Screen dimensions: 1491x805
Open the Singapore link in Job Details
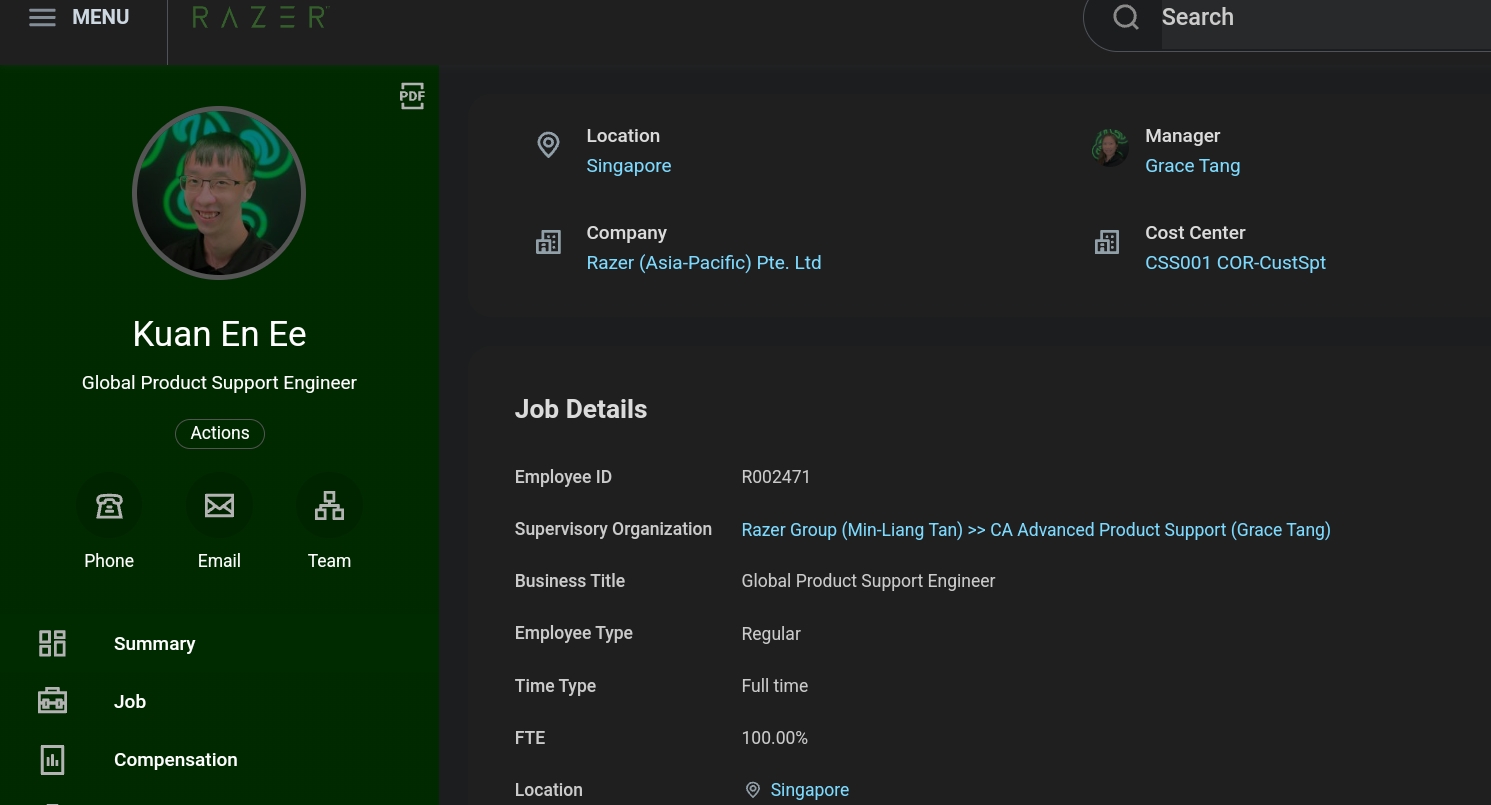point(810,790)
